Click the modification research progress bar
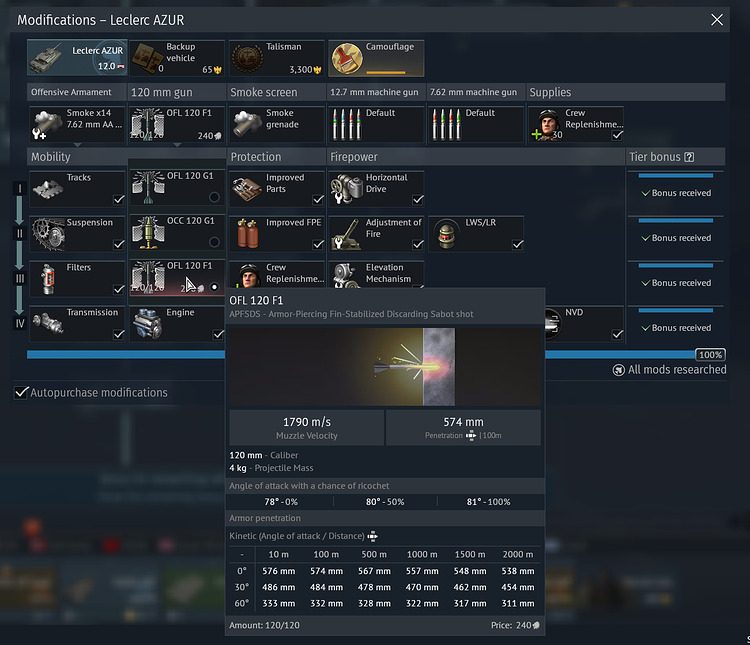 pos(360,354)
